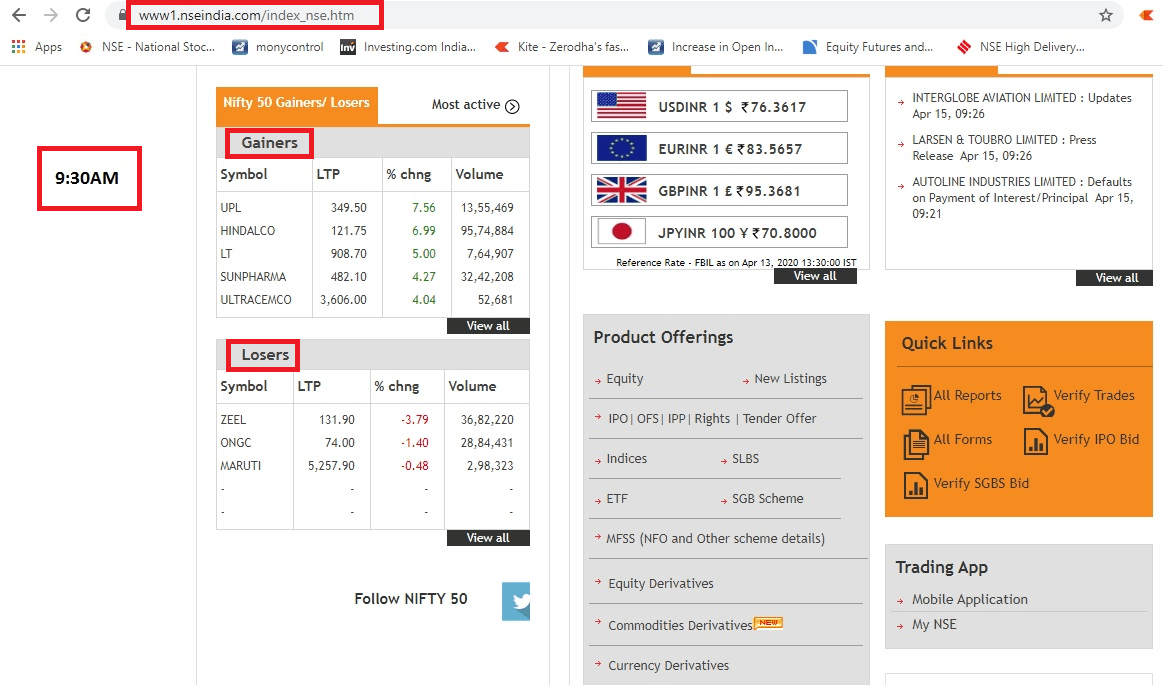This screenshot has width=1163, height=685.
Task: Click the % chng column header in Losers
Action: (x=397, y=386)
